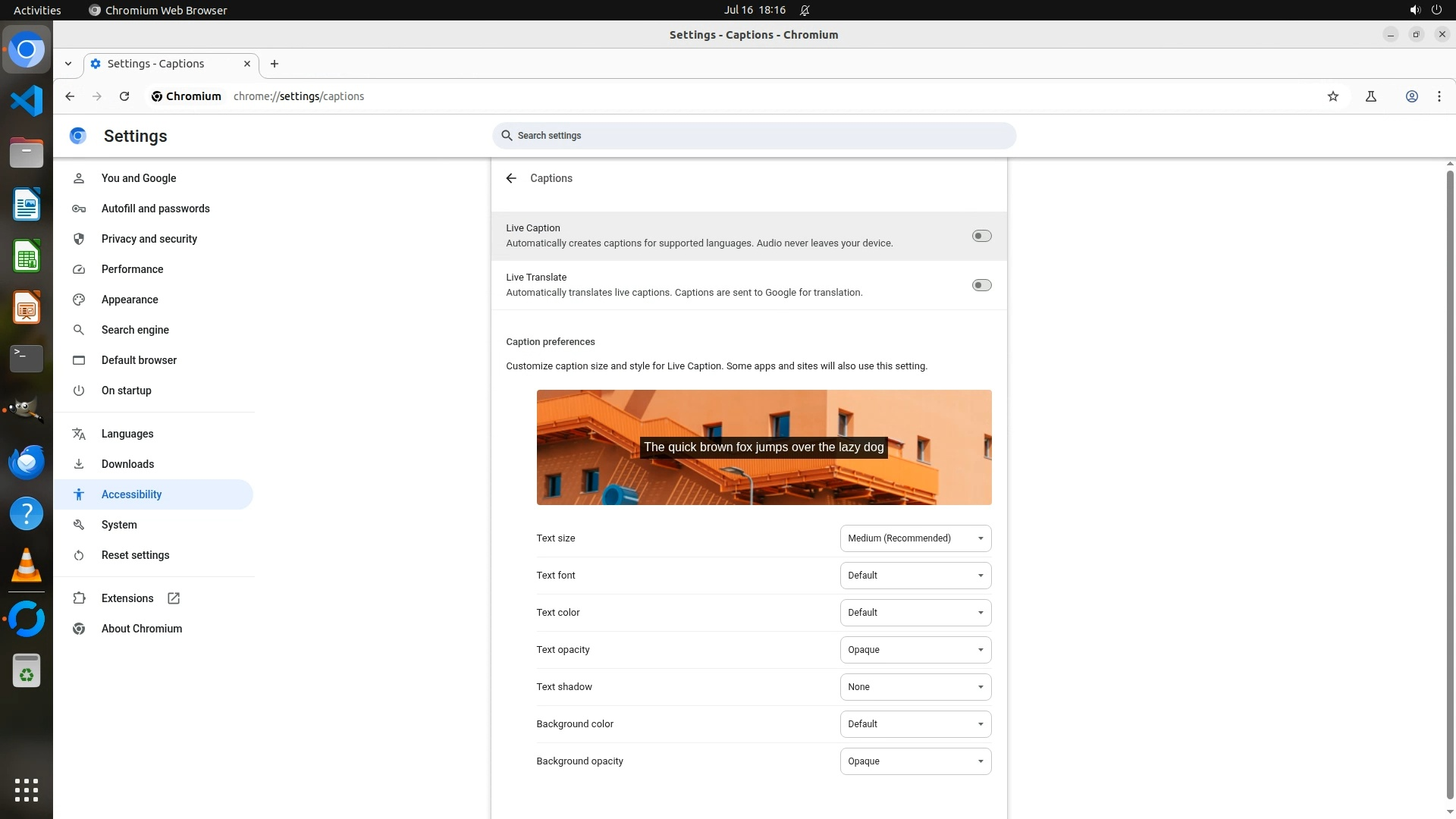
Task: Open the profile avatar icon
Action: (1412, 96)
